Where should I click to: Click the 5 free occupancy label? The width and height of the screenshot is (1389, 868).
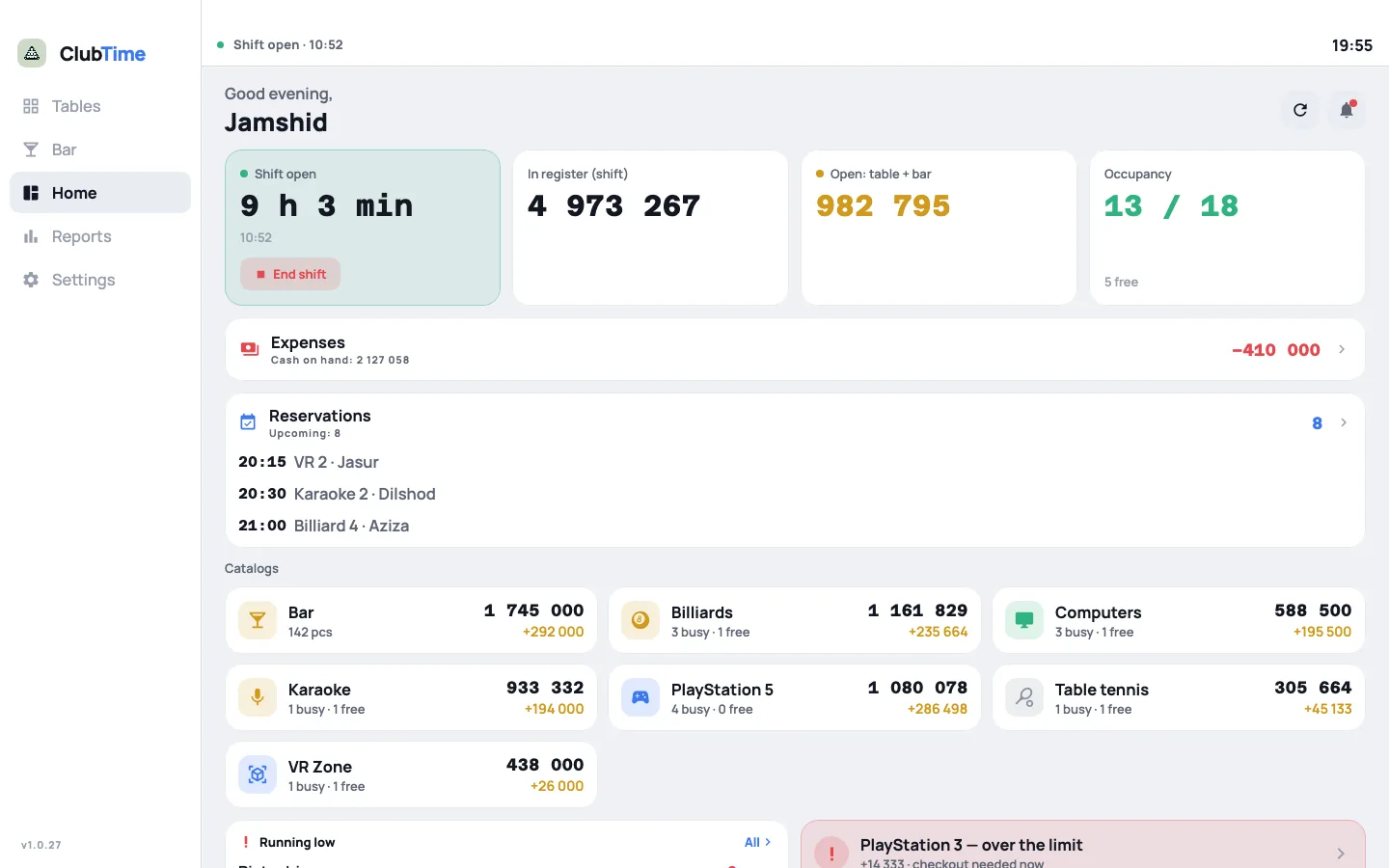coord(1121,282)
